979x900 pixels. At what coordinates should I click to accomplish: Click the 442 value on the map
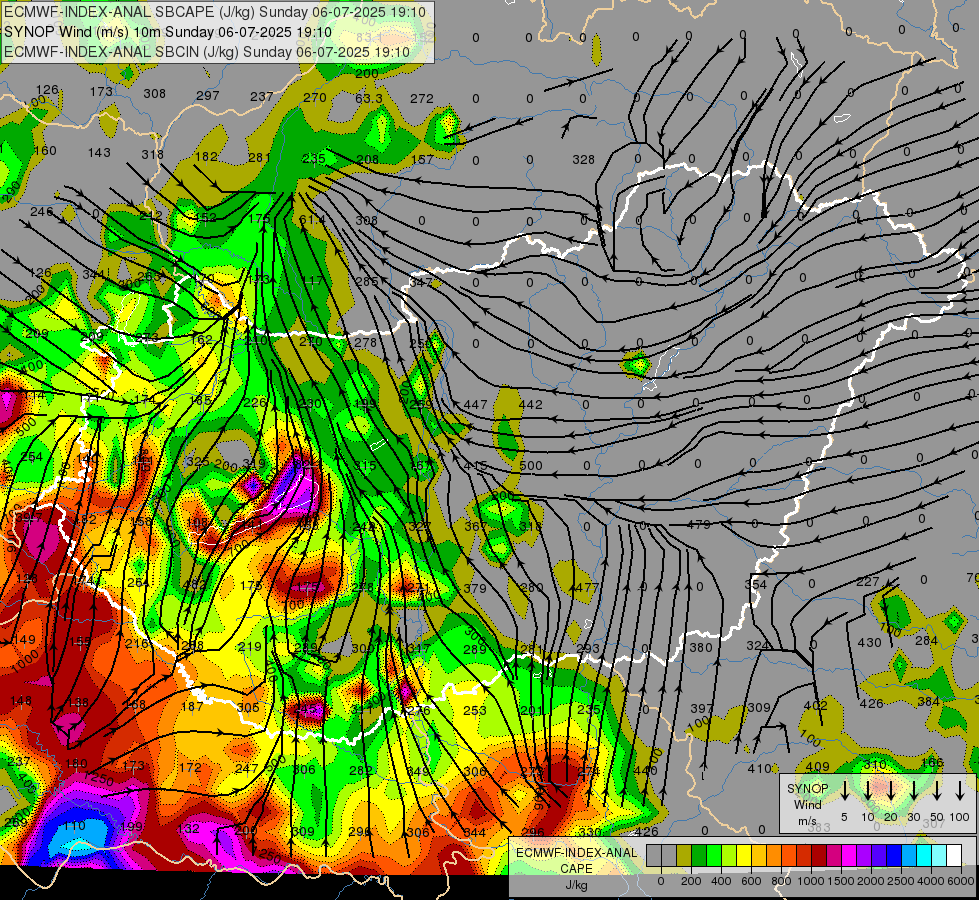(530, 405)
